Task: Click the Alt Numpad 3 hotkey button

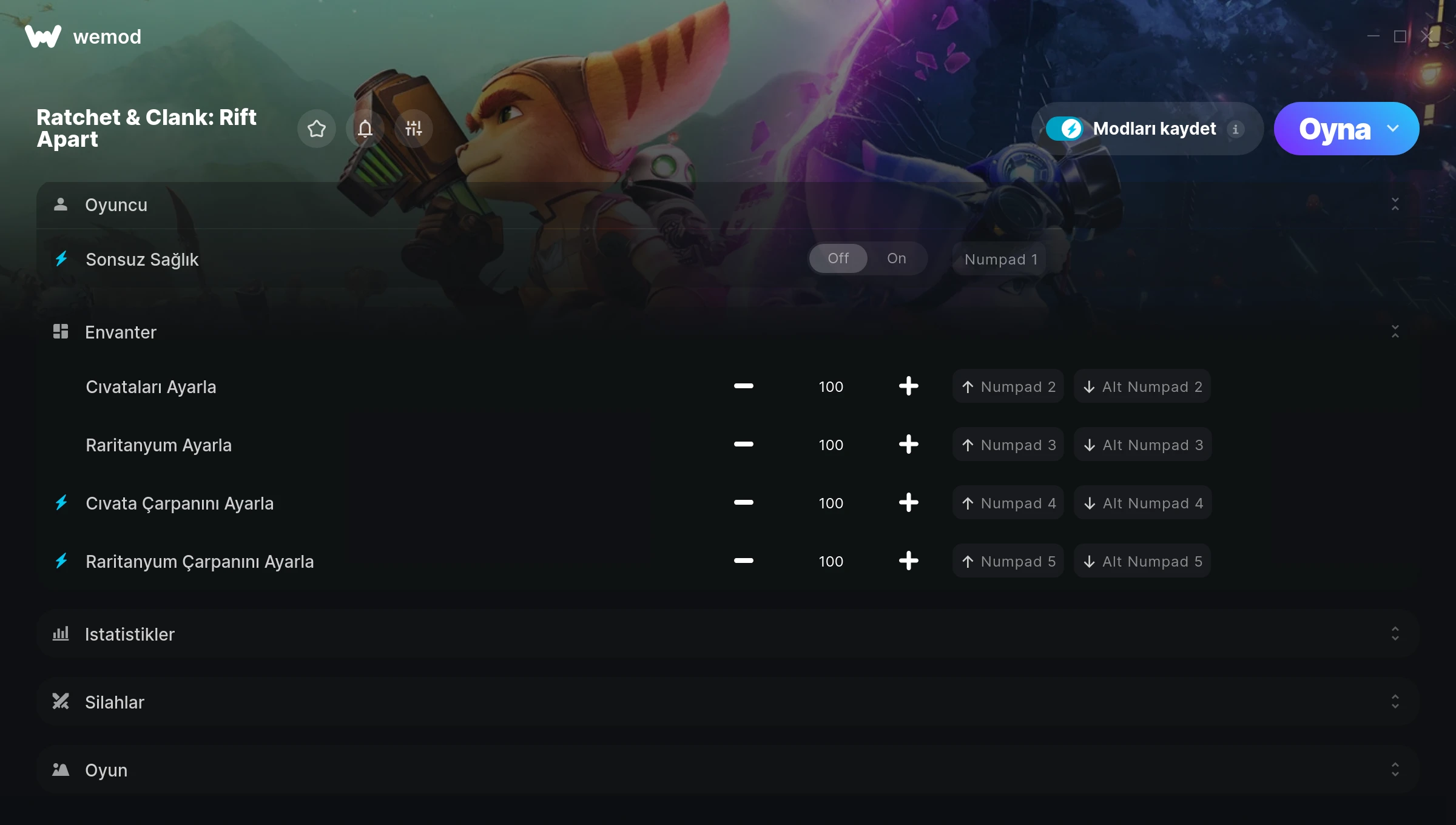Action: tap(1142, 445)
